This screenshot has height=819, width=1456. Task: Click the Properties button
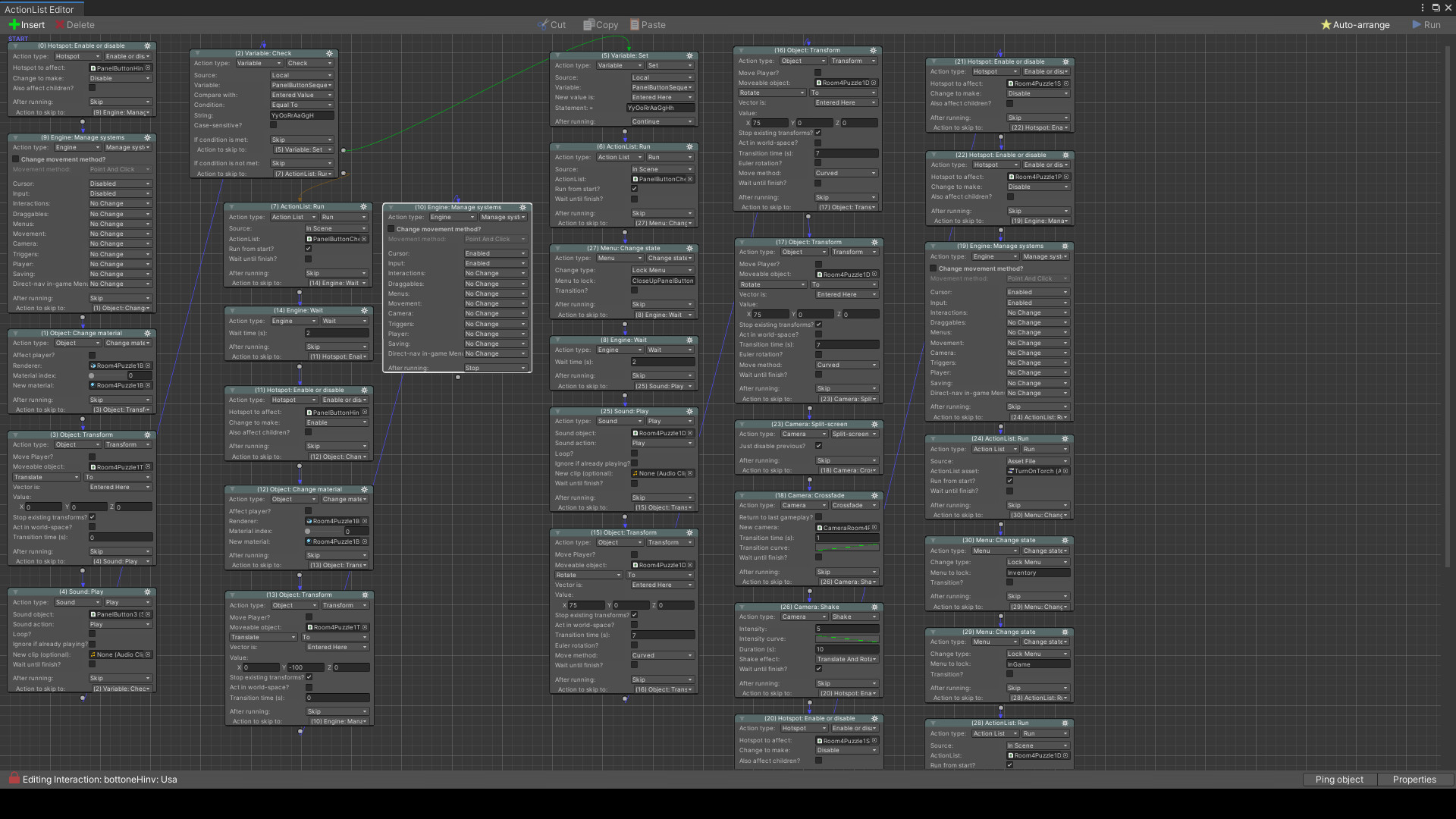pos(1414,780)
